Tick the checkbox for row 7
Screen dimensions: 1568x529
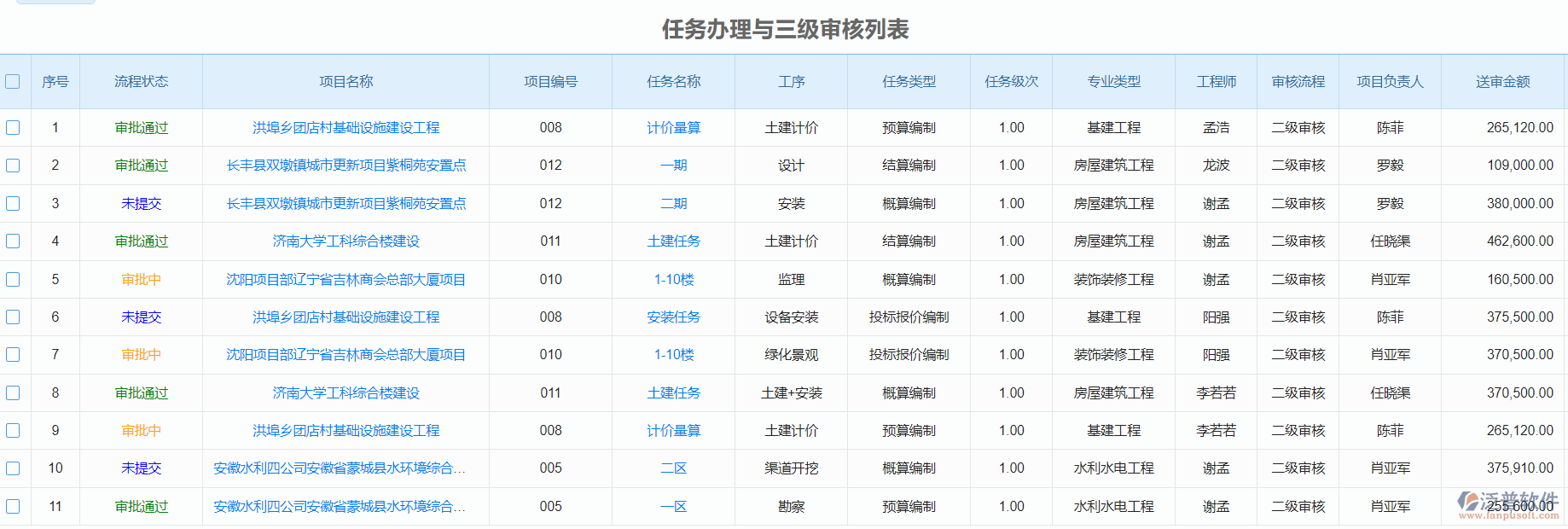(x=13, y=355)
